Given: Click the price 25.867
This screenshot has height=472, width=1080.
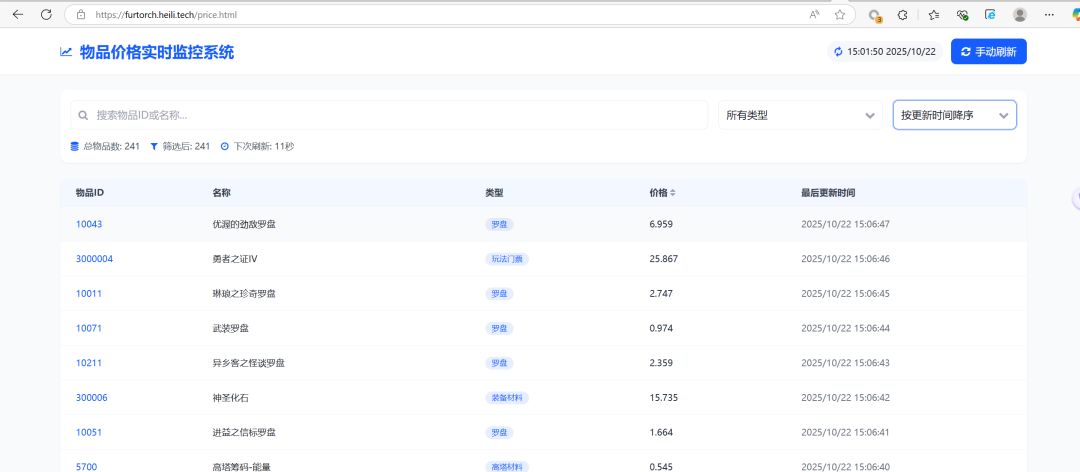Looking at the screenshot, I should tap(664, 259).
